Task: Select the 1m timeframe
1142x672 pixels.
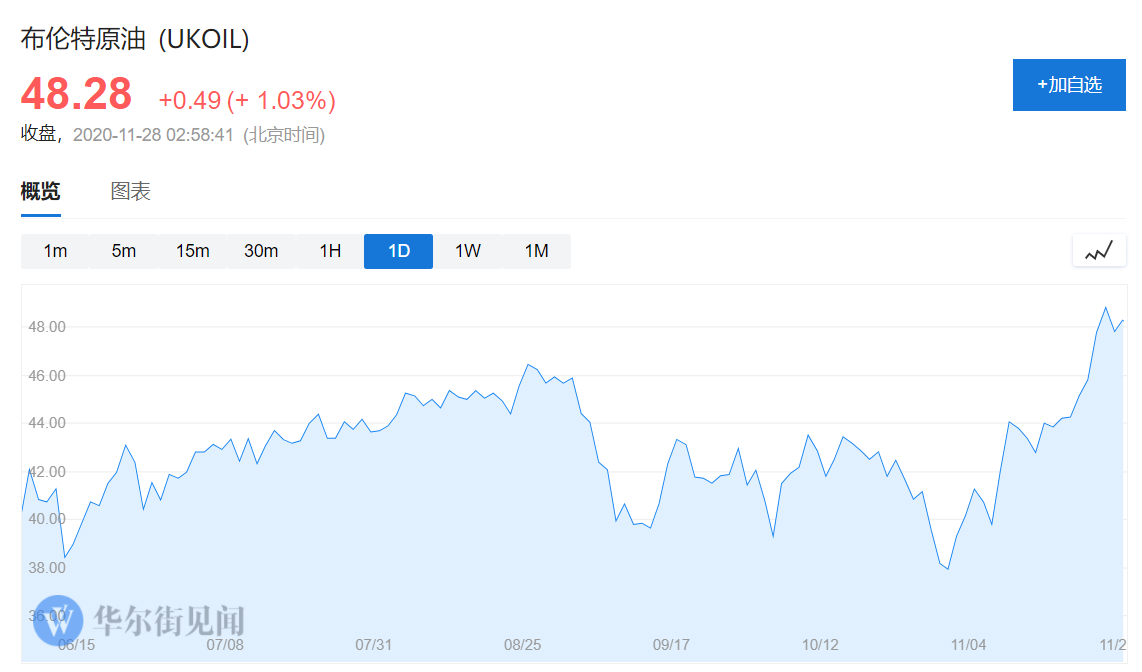Action: 55,251
